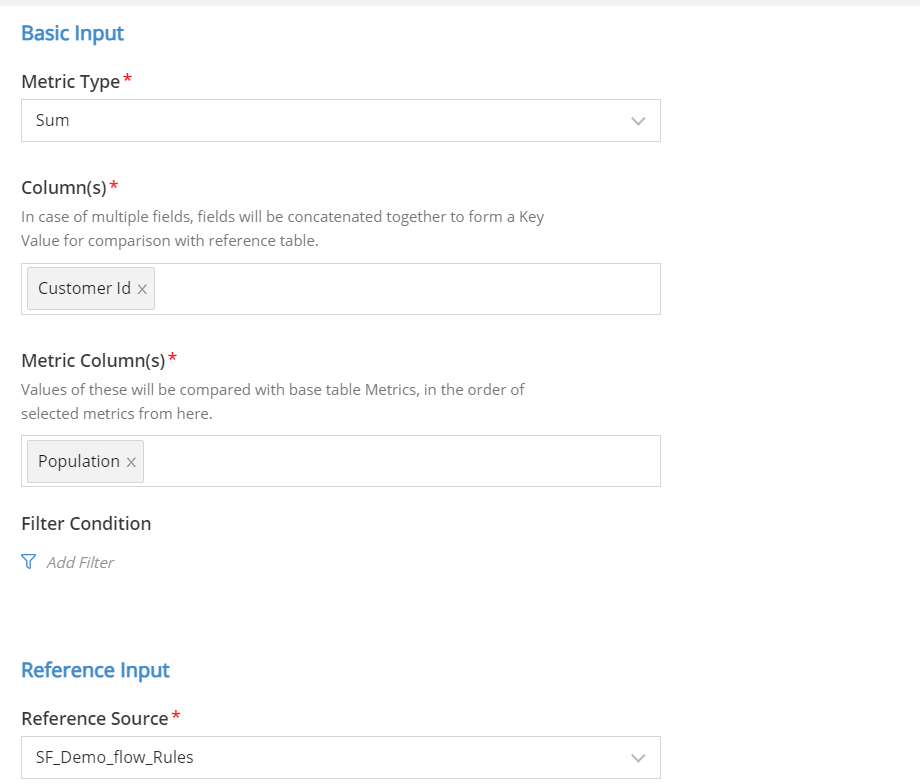Viewport: 920px width, 783px height.
Task: Click the Sum value in Metric Type
Action: coord(52,120)
